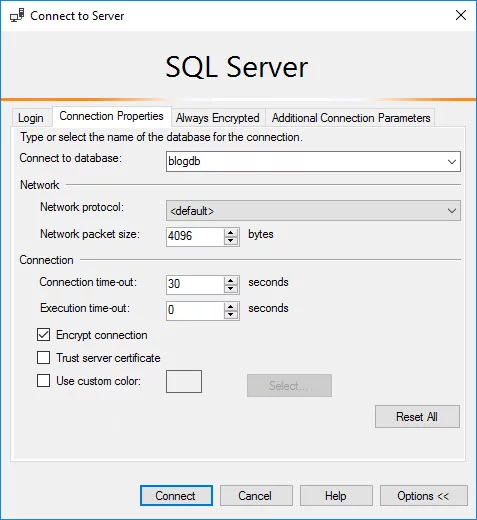Open Help for this dialog

(336, 496)
